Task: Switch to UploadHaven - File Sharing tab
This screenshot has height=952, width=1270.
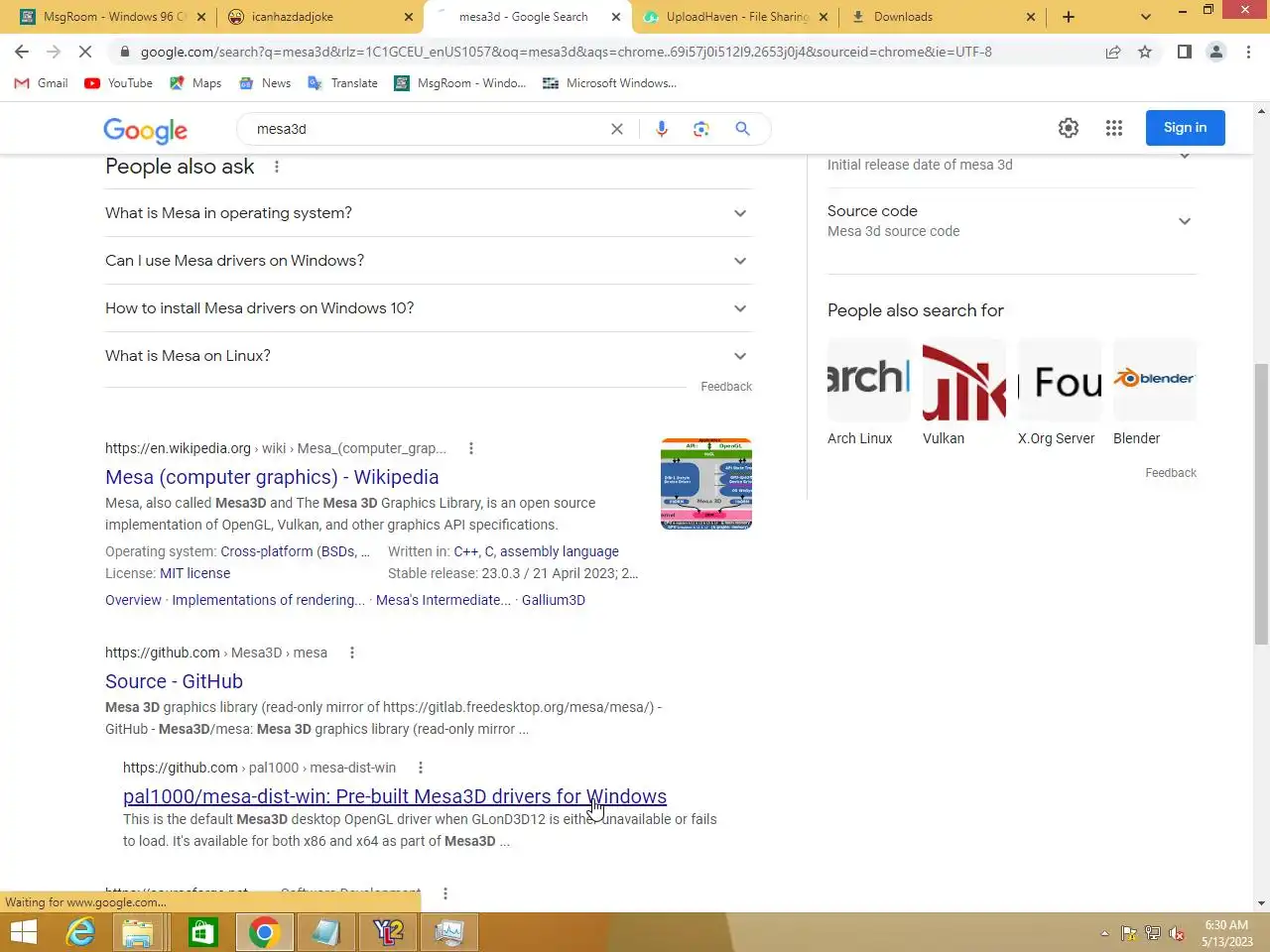Action: (734, 17)
